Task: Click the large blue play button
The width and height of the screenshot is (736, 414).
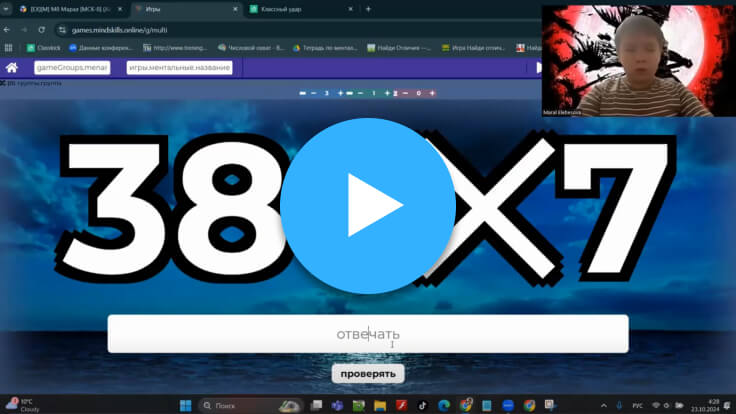Action: (x=367, y=204)
